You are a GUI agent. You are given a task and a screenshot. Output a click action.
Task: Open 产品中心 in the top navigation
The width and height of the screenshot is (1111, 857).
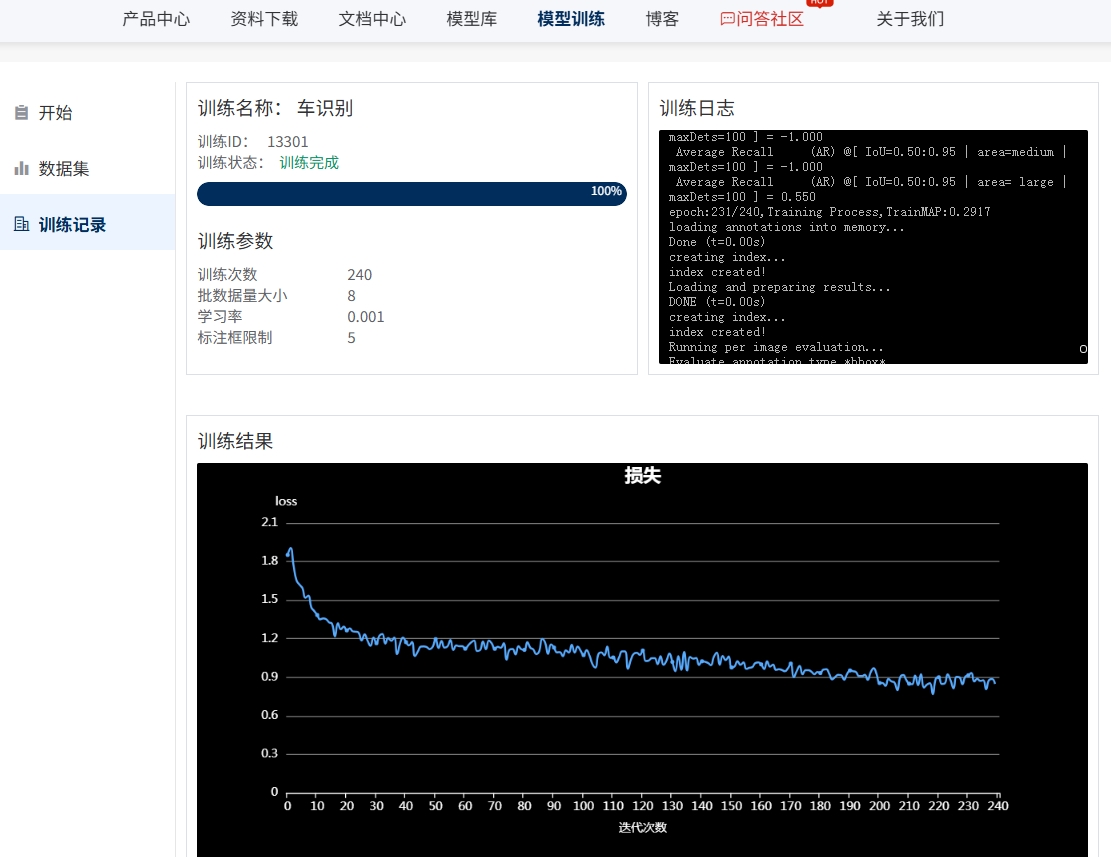[156, 19]
